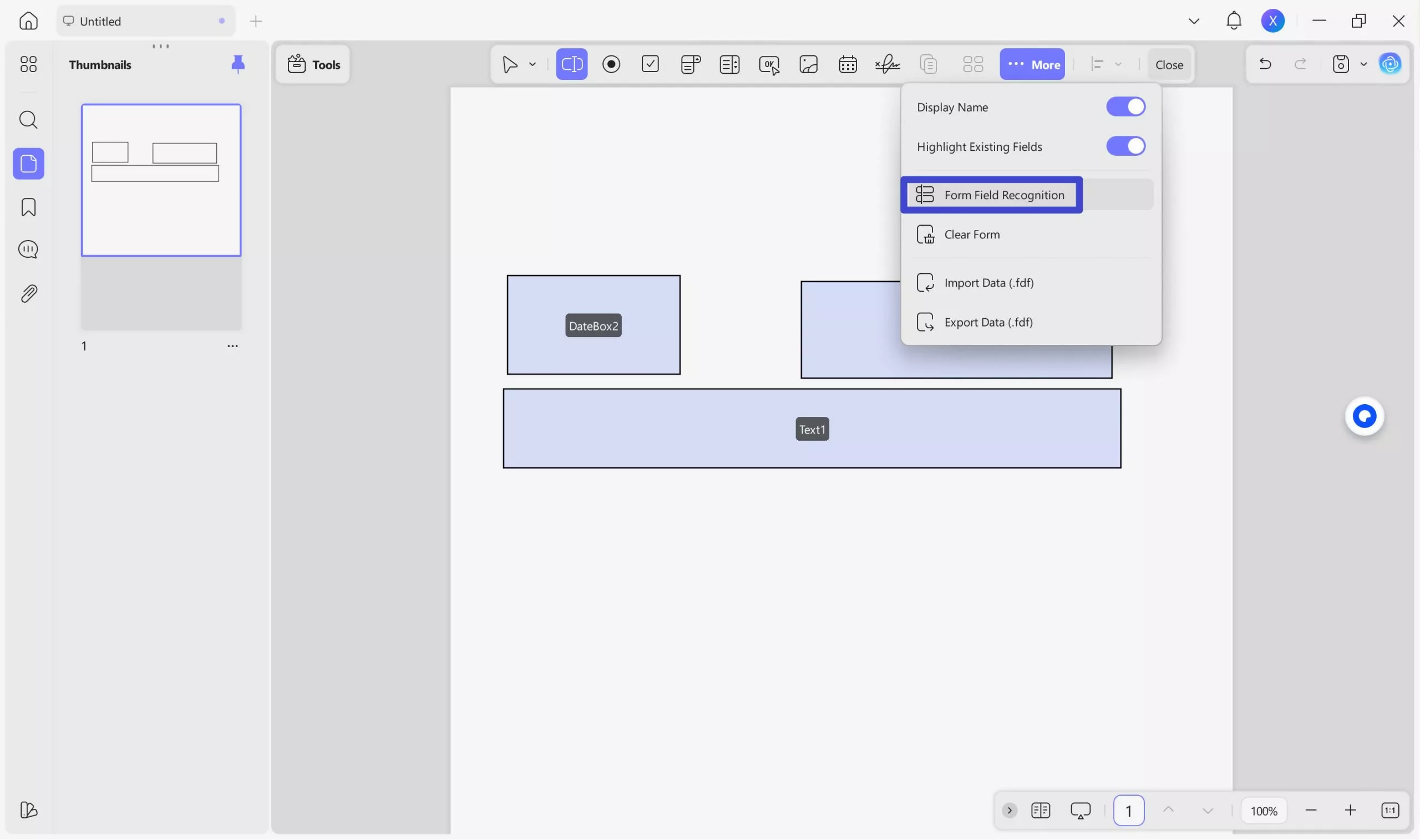Image resolution: width=1420 pixels, height=840 pixels.
Task: Select the Digital Signature field tool
Action: click(x=886, y=64)
